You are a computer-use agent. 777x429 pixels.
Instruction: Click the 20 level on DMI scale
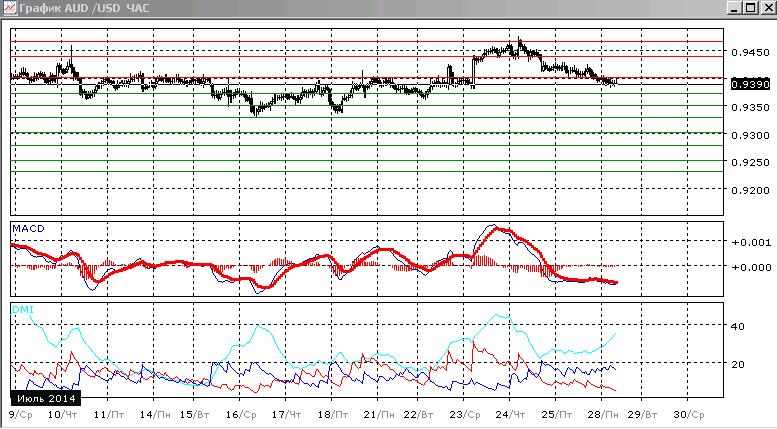click(738, 365)
